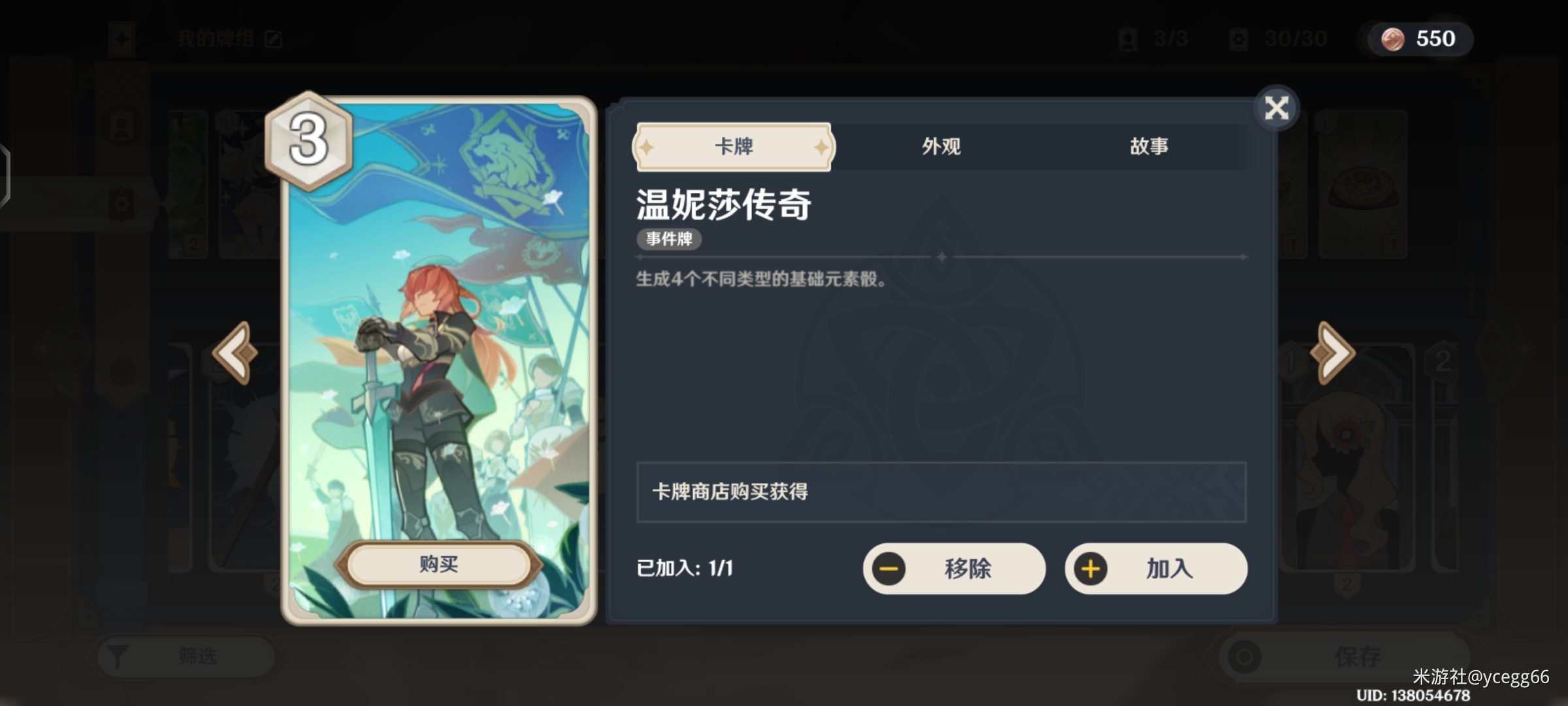
Task: Click the edit deck name pencil icon
Action: tap(274, 39)
